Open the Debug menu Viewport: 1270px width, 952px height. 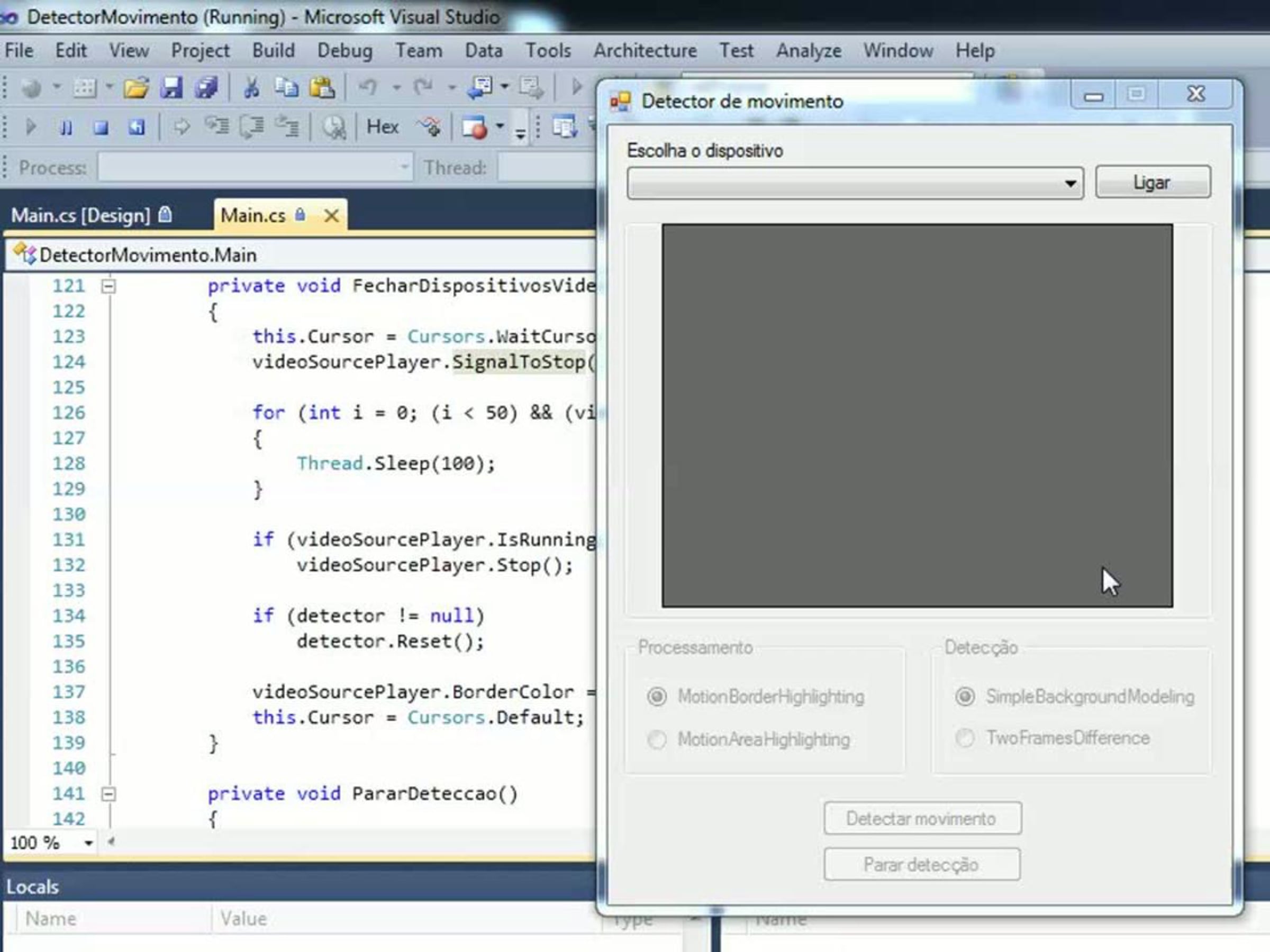(x=344, y=50)
